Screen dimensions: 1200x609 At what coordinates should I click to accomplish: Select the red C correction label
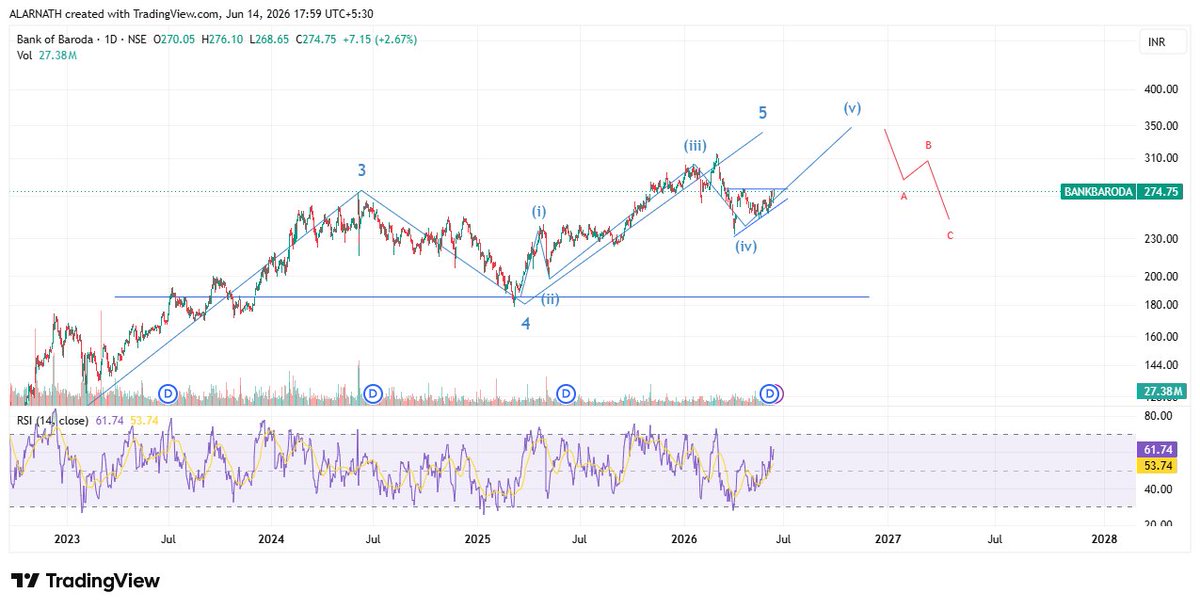point(949,235)
